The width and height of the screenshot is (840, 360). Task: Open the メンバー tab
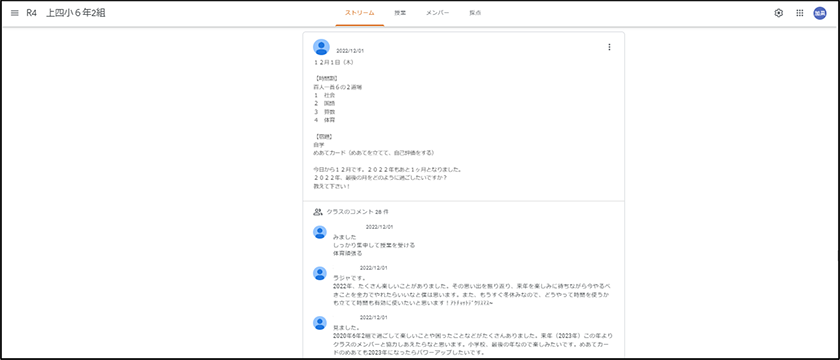[437, 13]
